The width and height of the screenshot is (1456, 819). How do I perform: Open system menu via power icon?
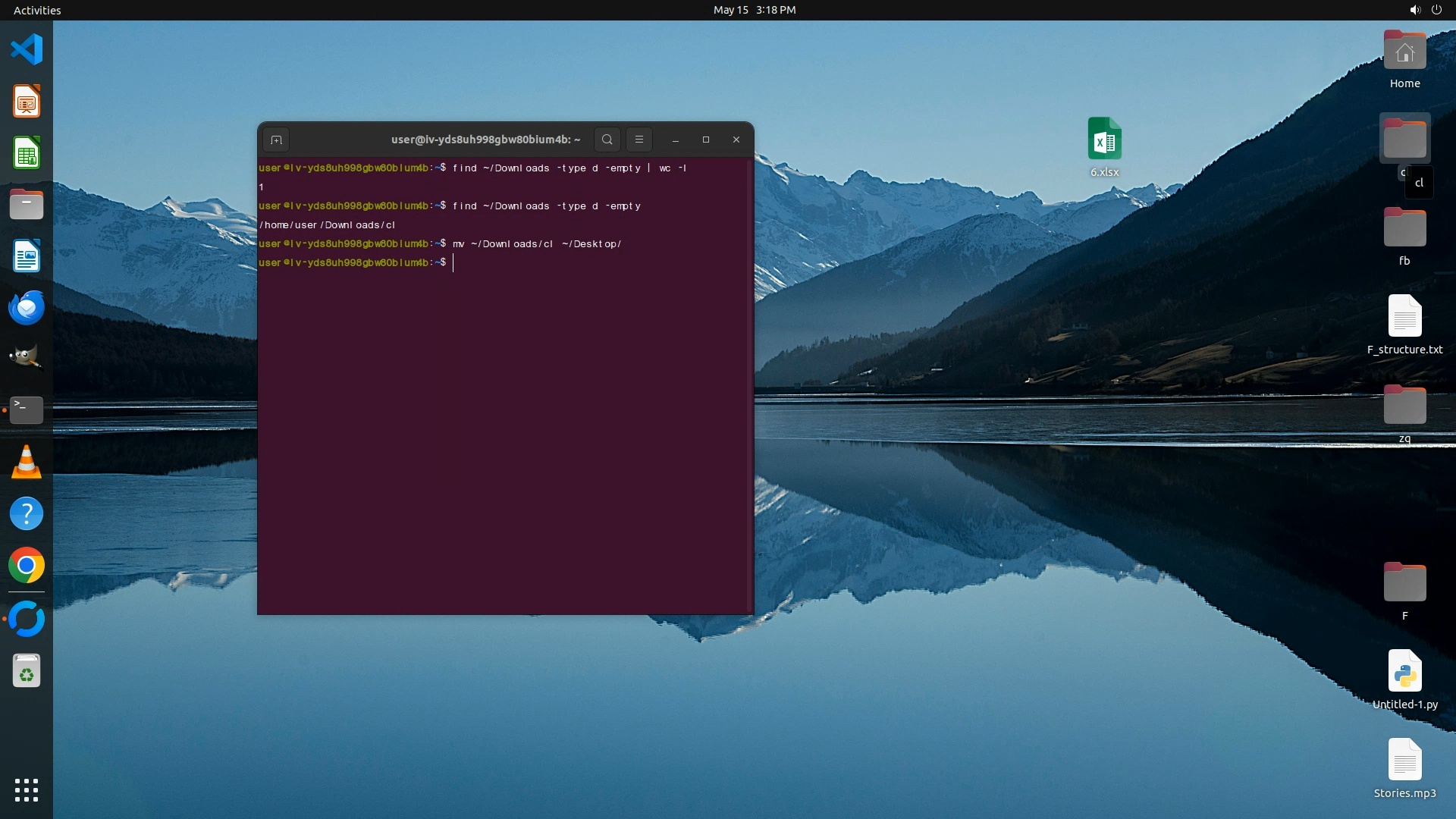coord(1436,10)
